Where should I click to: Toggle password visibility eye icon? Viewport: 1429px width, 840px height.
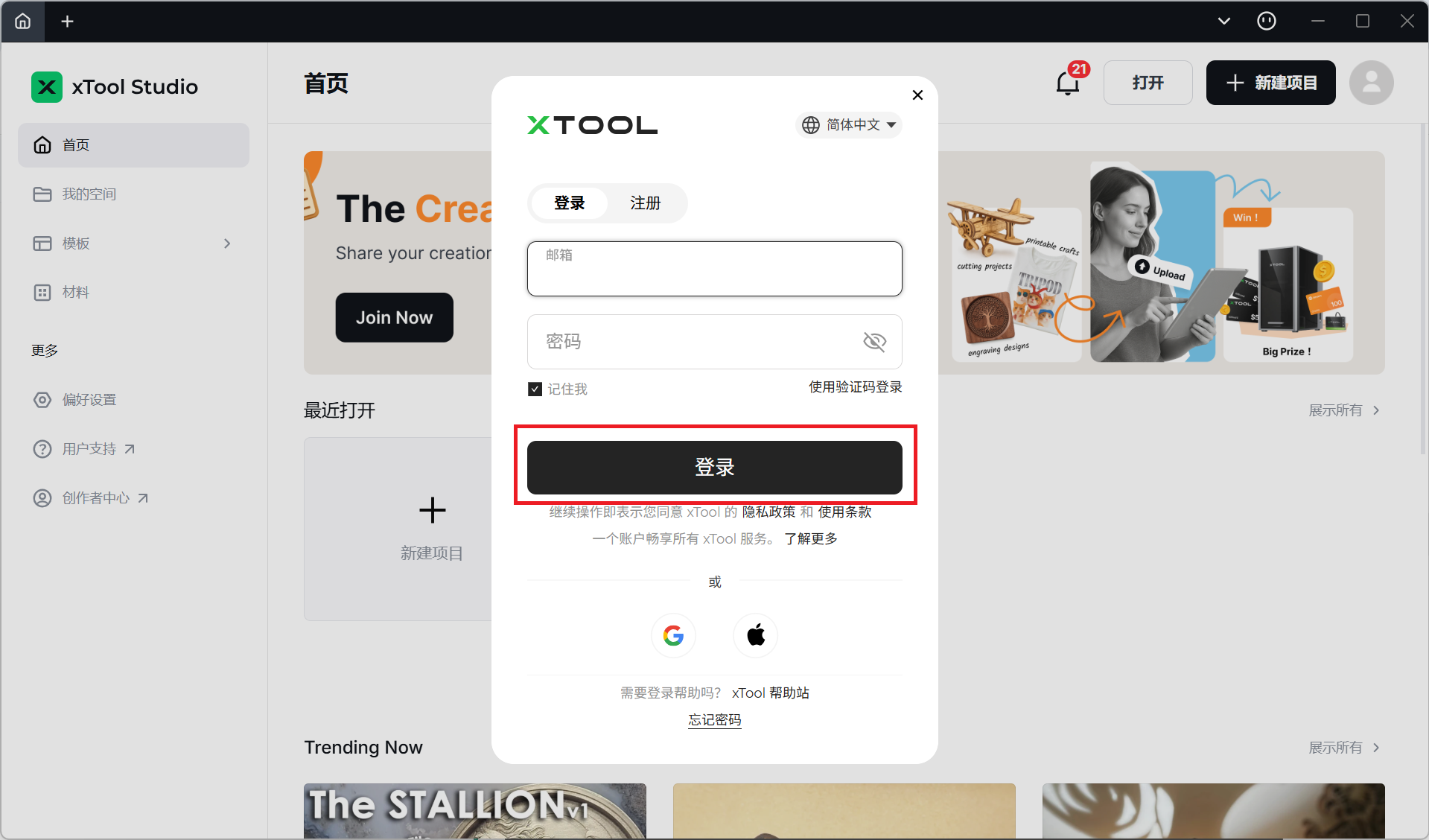coord(874,342)
